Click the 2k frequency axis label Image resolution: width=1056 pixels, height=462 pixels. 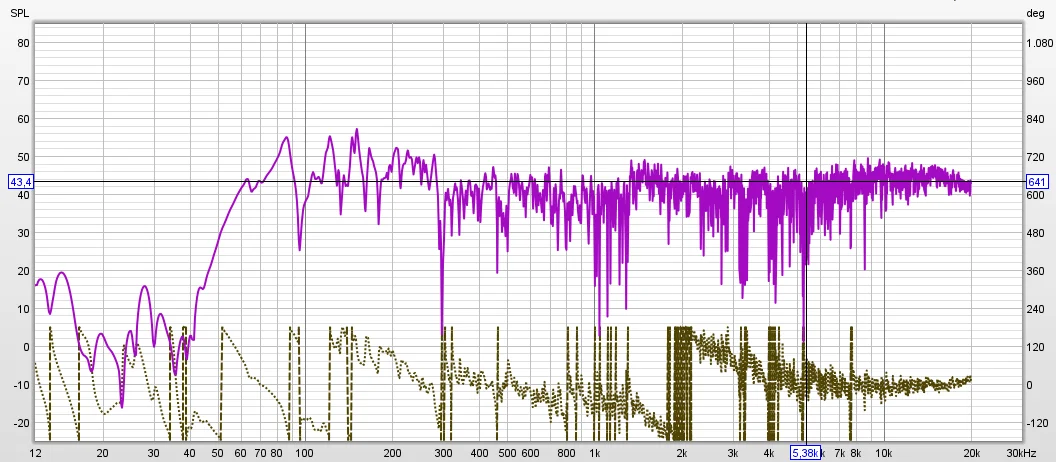point(682,453)
